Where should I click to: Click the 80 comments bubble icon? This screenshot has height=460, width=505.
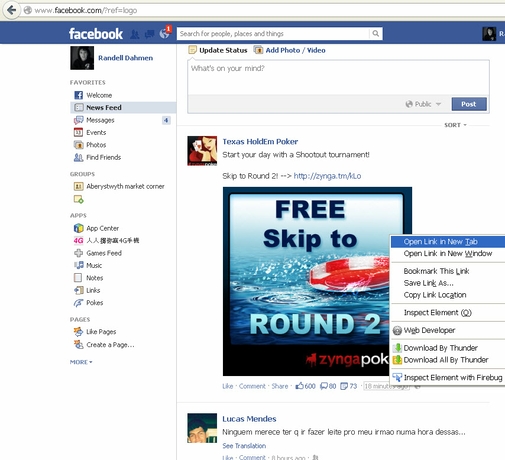[x=324, y=386]
